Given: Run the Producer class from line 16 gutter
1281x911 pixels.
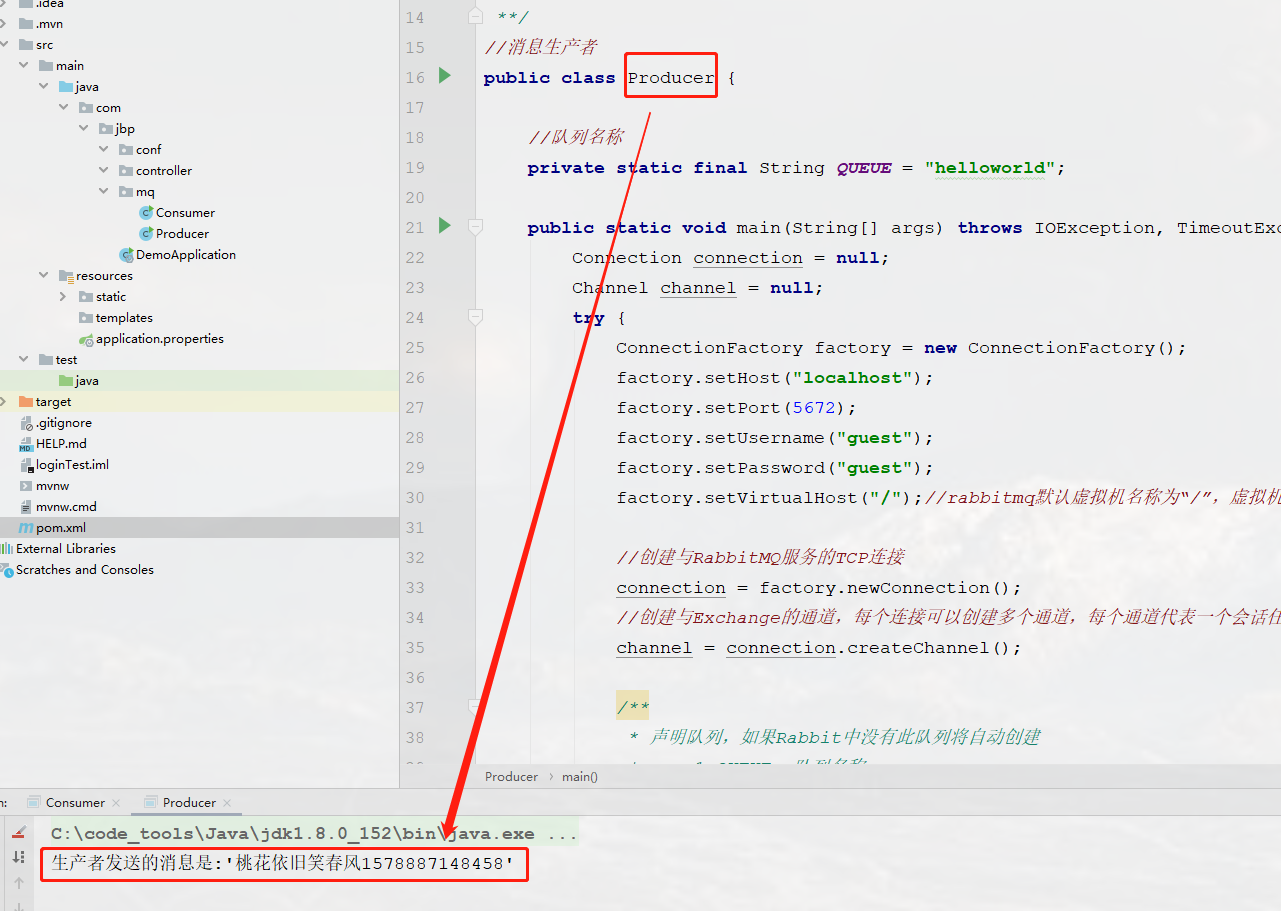Looking at the screenshot, I should (x=445, y=76).
